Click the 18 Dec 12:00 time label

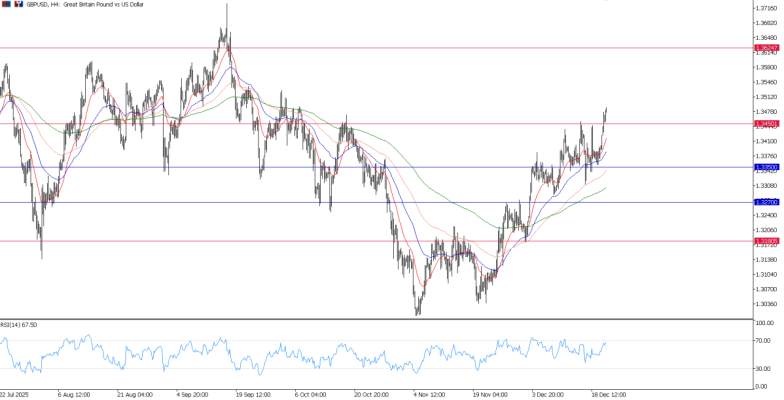pyautogui.click(x=608, y=394)
